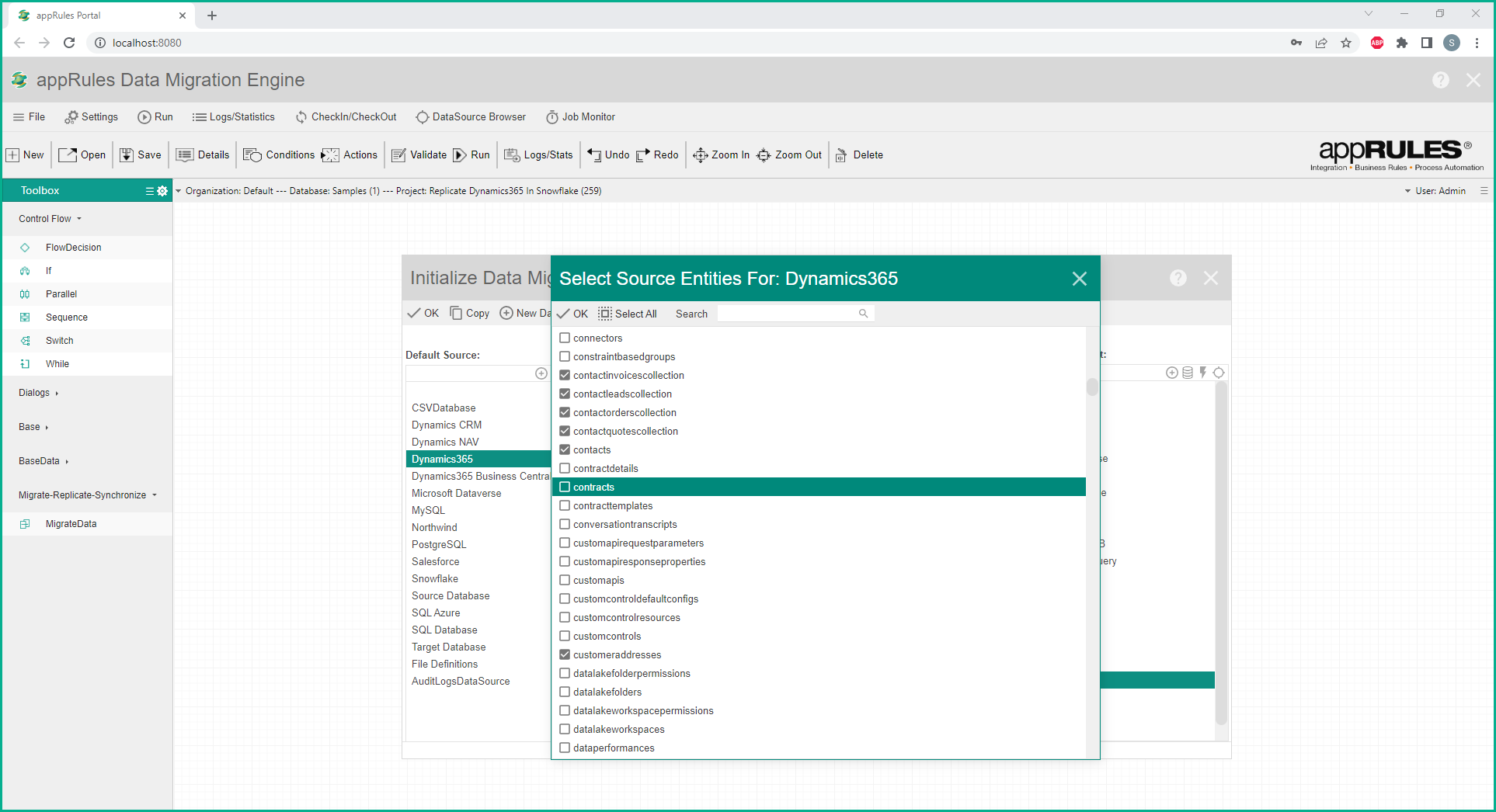
Task: Click OK in Initialize Data Migration dialog
Action: (423, 313)
